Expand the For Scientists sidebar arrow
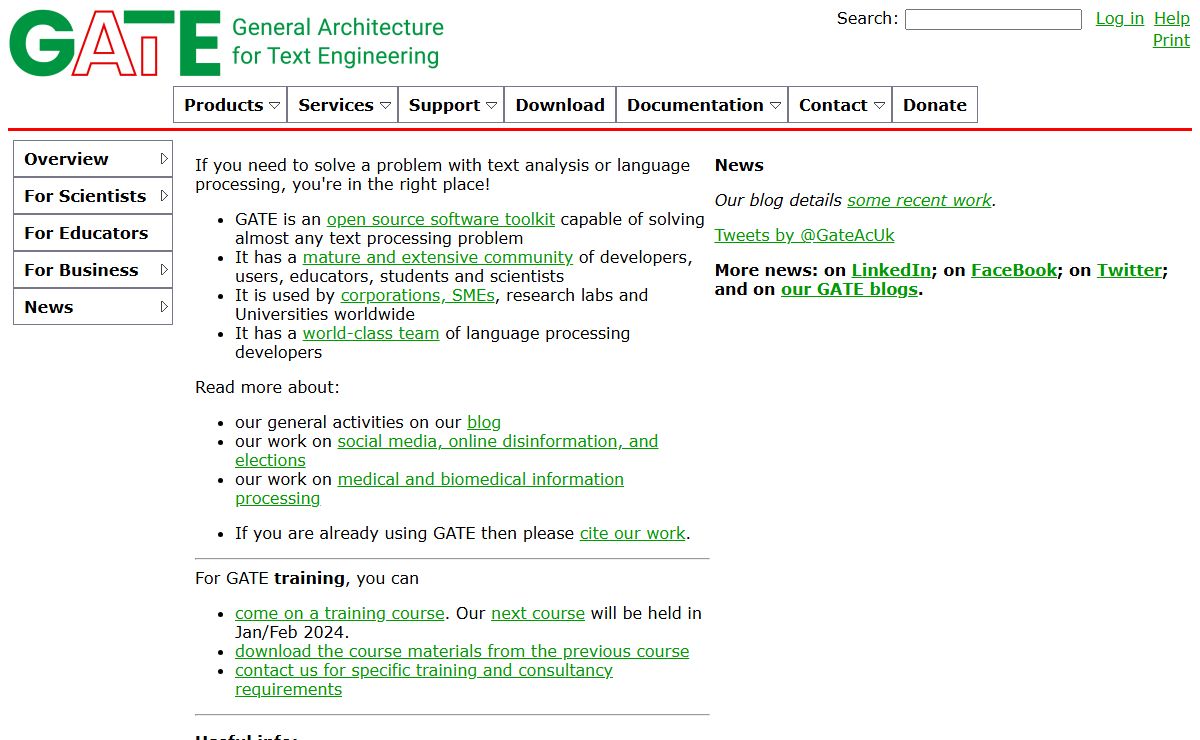The height and width of the screenshot is (740, 1200). 164,195
